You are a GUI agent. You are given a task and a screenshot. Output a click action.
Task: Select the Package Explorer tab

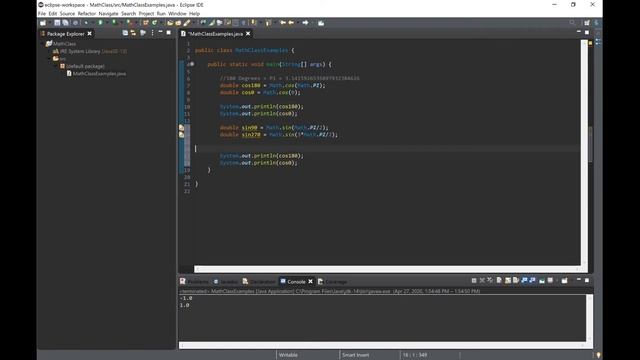tap(65, 33)
